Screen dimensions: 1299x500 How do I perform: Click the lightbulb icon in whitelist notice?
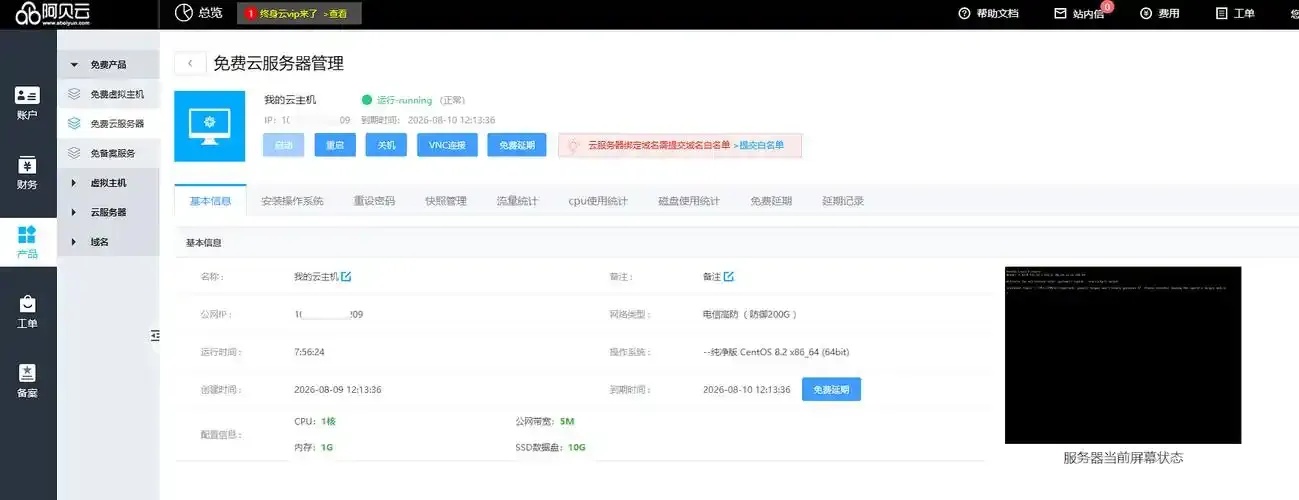point(573,145)
